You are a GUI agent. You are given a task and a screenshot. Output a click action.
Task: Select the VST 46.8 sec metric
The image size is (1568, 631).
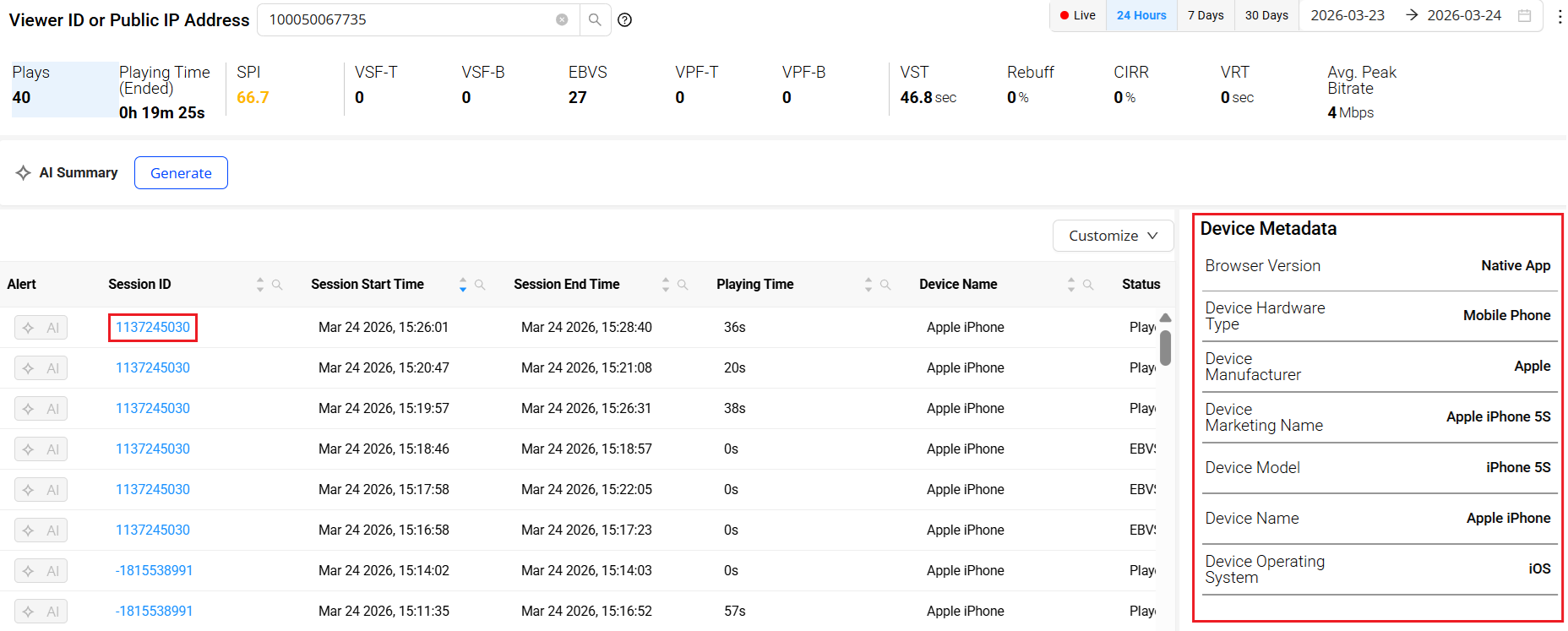(928, 85)
